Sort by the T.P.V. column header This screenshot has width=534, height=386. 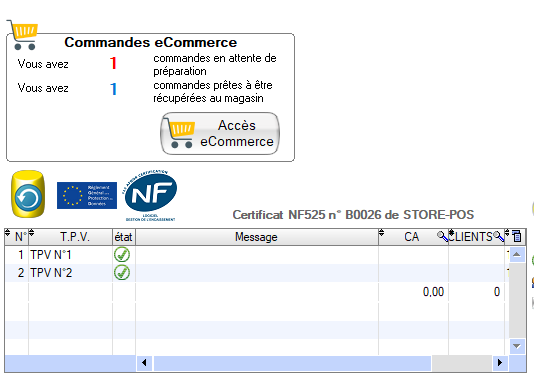pyautogui.click(x=70, y=237)
